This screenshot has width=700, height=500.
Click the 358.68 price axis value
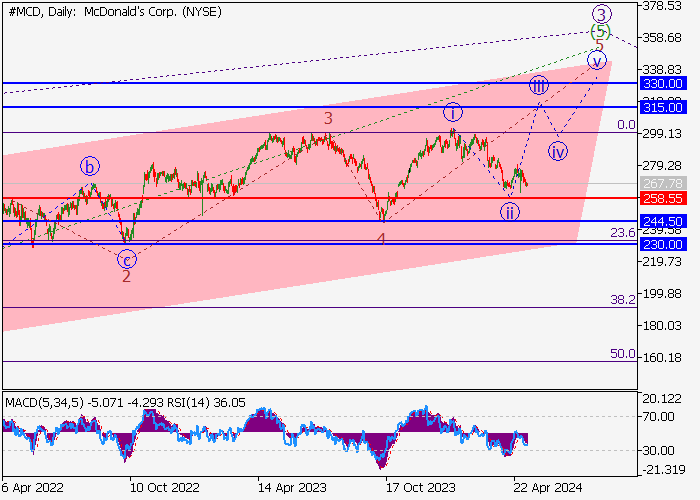coord(662,38)
